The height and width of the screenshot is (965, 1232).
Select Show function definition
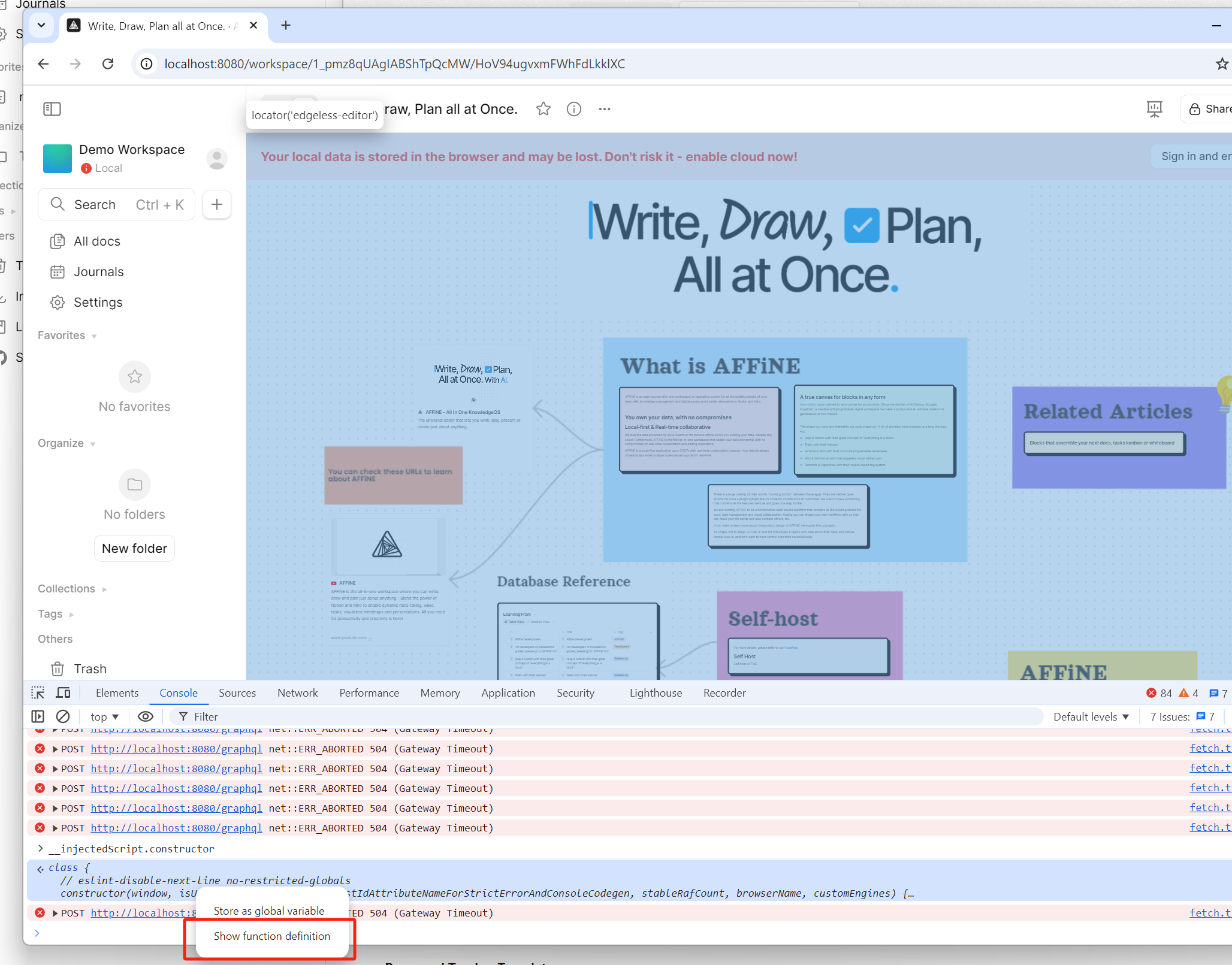pos(272,936)
